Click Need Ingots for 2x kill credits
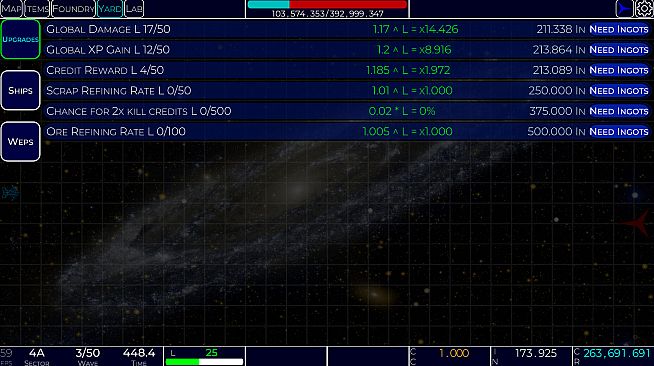Viewport: 654px width, 366px height. pos(619,111)
